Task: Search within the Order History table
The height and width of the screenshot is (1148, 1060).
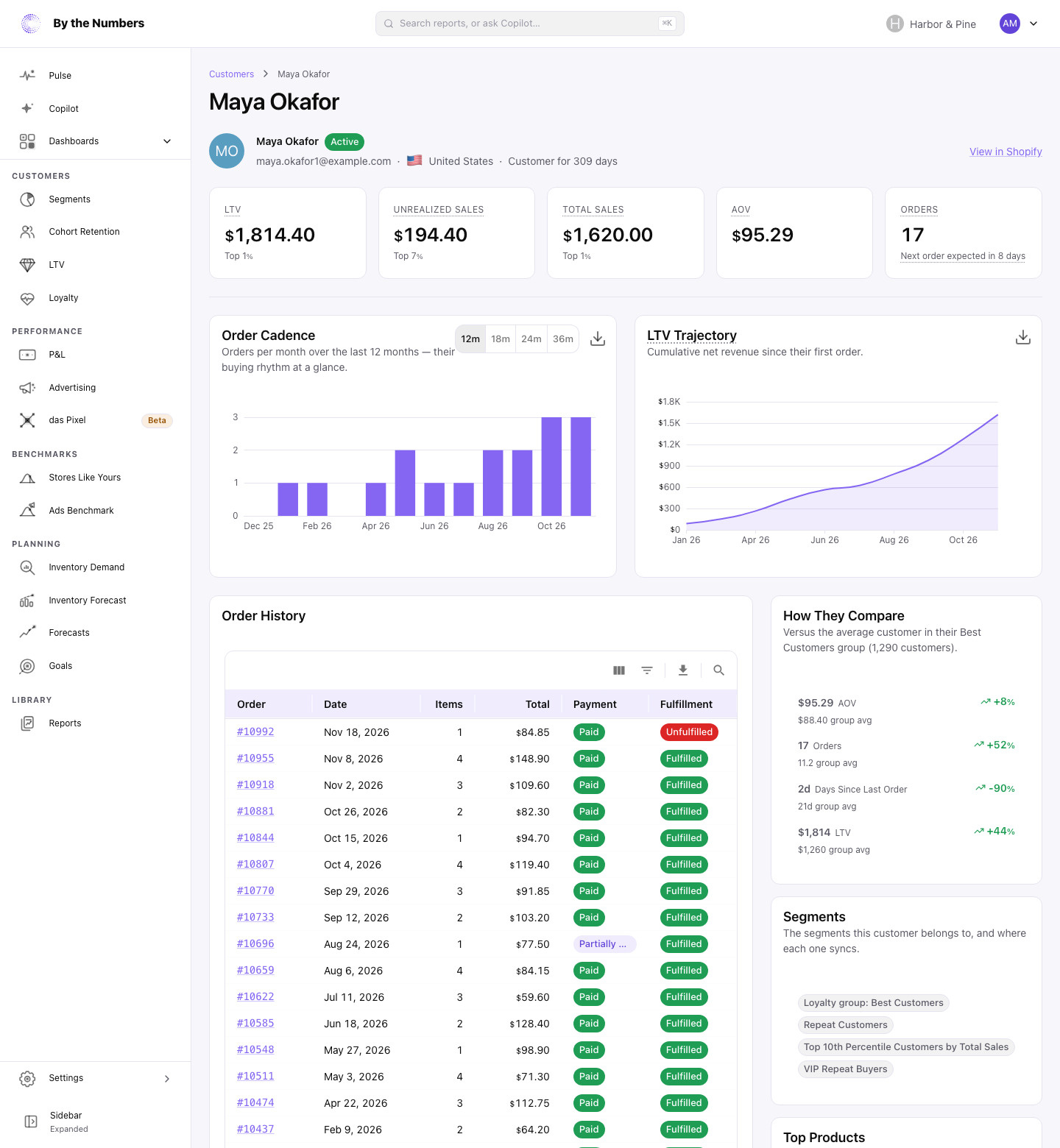Action: [x=719, y=670]
